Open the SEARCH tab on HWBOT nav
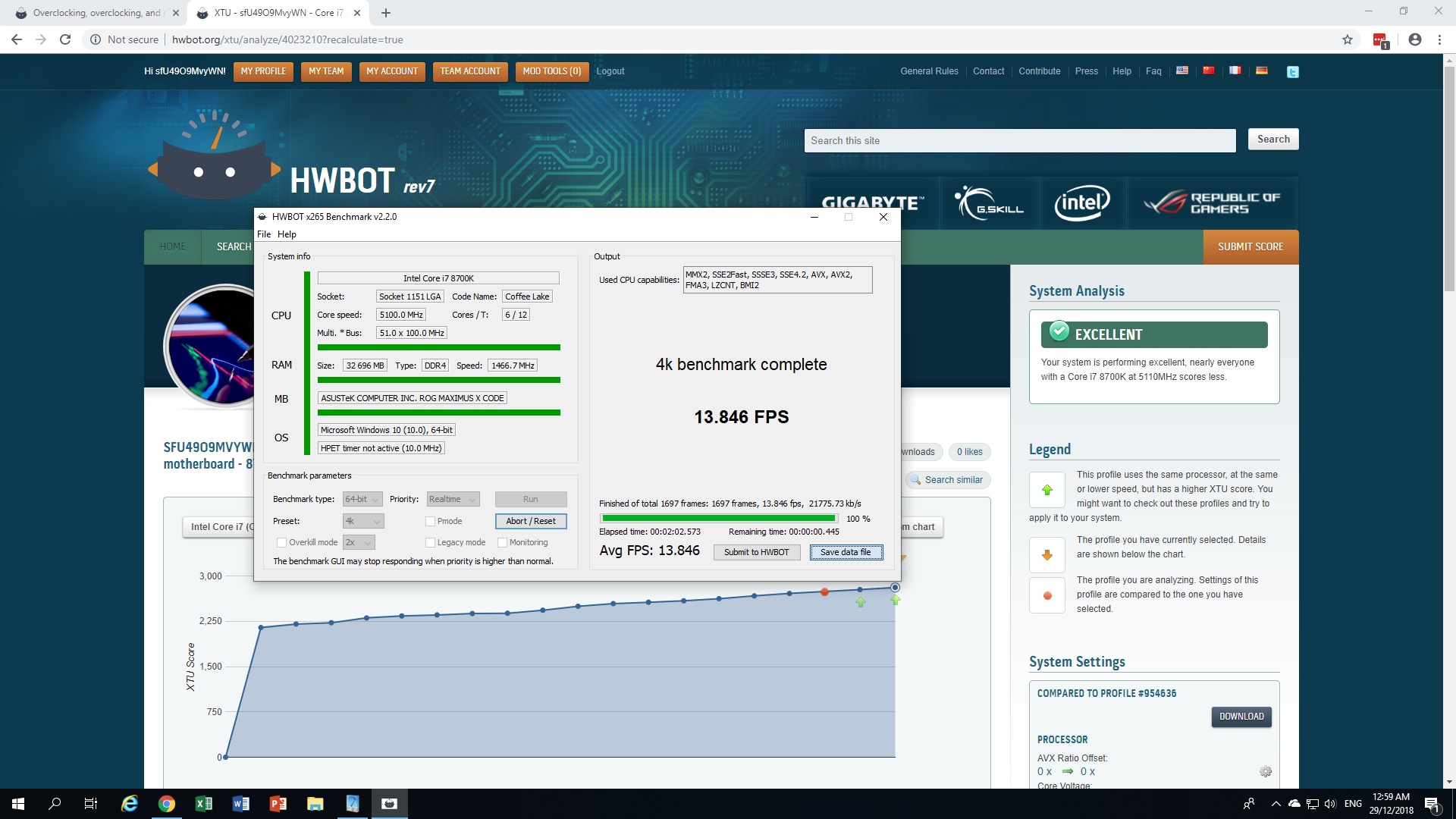 pyautogui.click(x=234, y=246)
